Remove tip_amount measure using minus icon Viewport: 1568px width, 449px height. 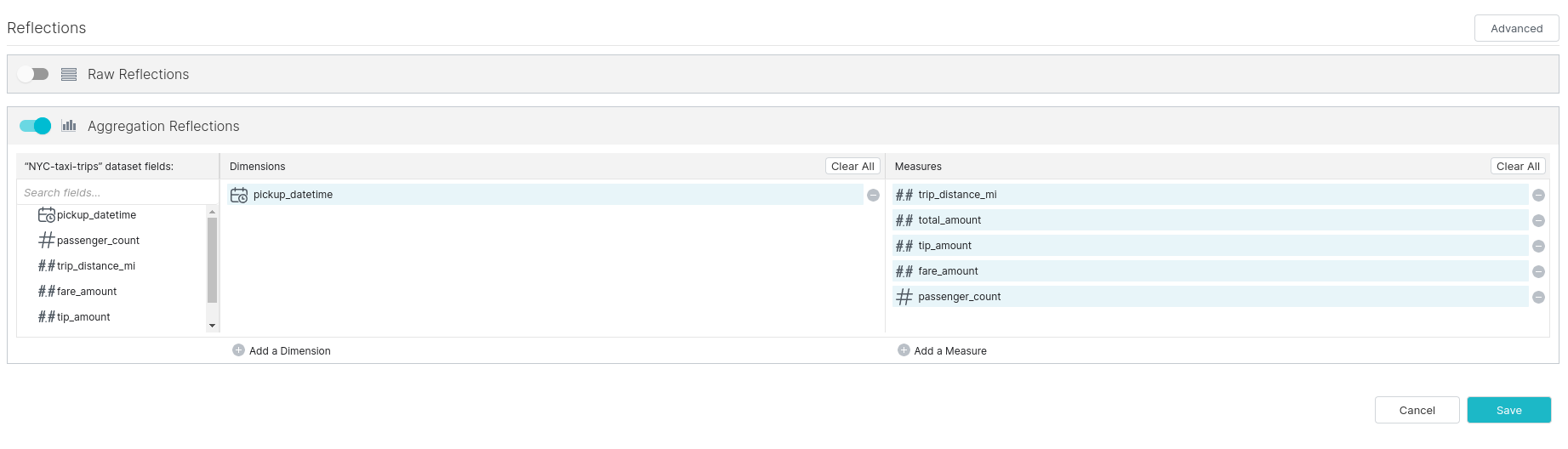(1538, 247)
